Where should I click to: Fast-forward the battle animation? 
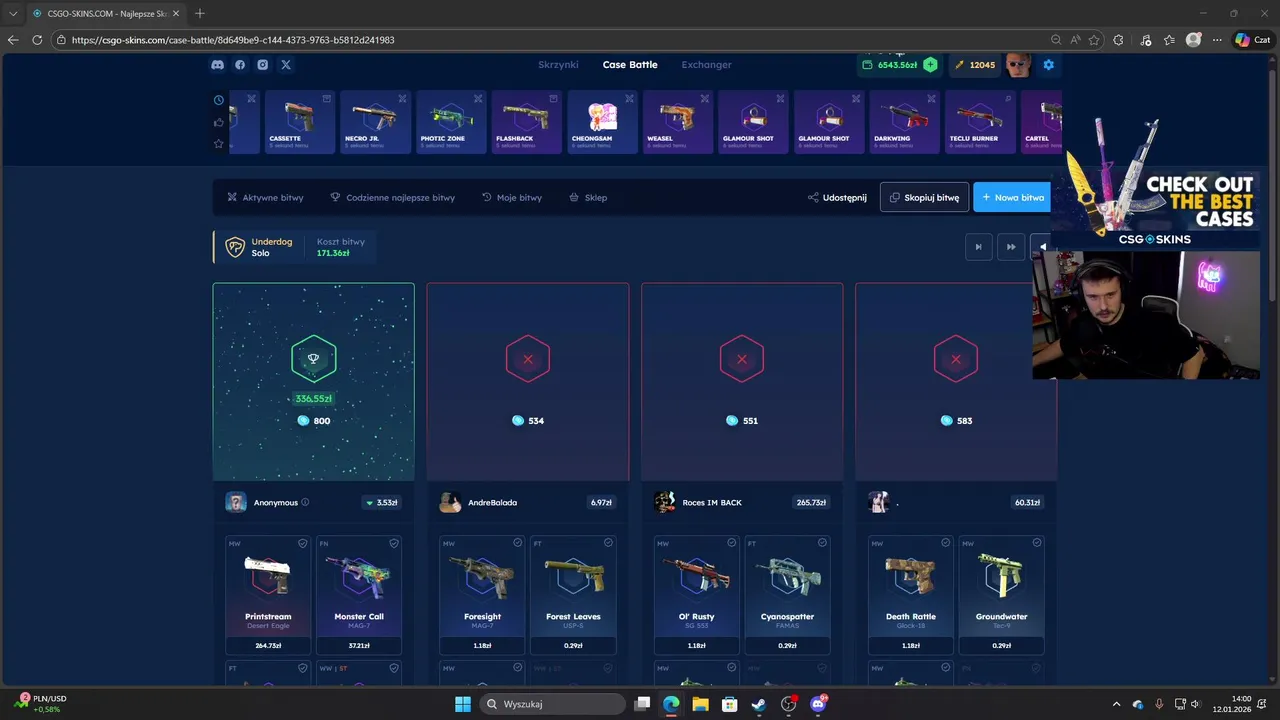(1011, 247)
